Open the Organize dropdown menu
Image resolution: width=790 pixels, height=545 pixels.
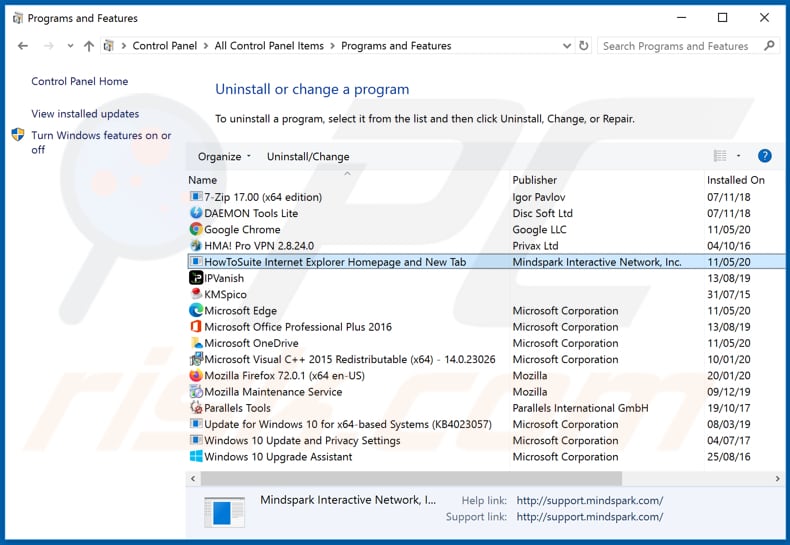point(224,157)
